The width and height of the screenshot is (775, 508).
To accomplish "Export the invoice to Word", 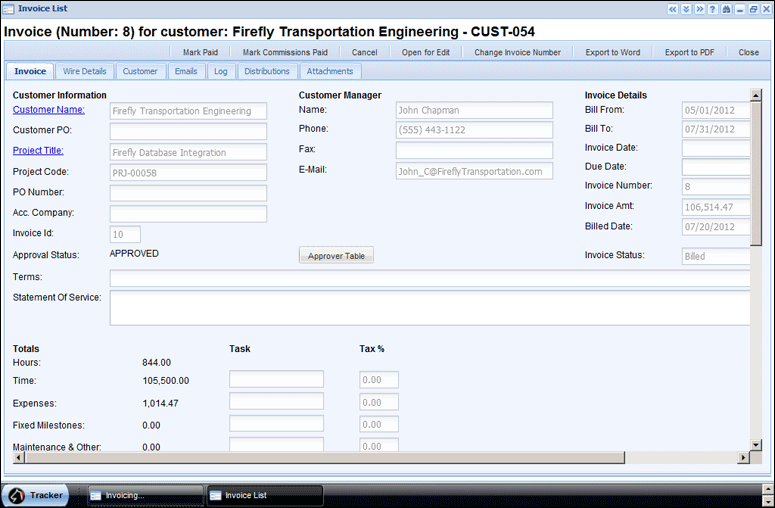I will tap(613, 52).
